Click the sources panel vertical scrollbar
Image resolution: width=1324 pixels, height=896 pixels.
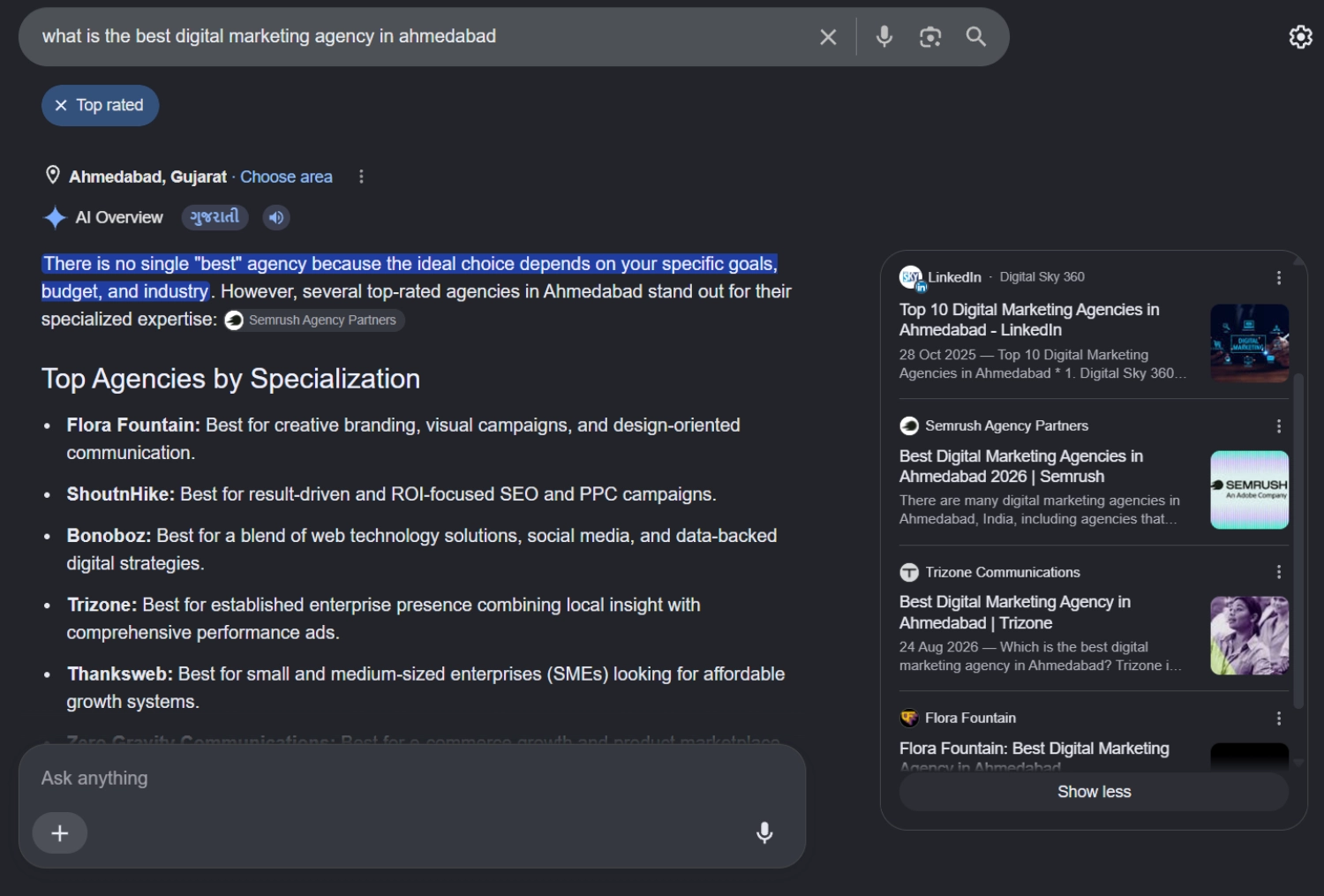click(x=1298, y=540)
